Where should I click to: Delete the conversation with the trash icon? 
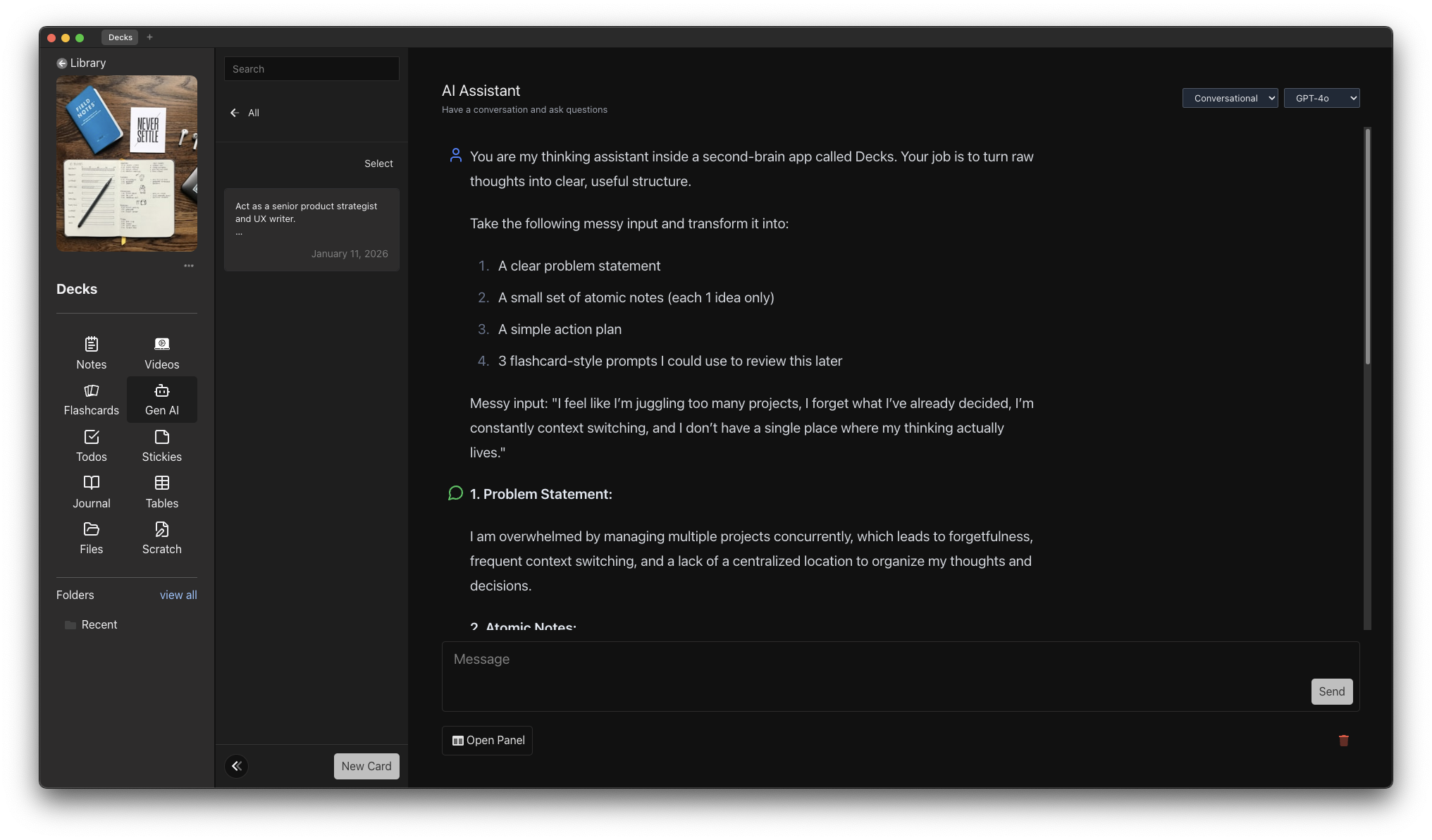(1343, 741)
